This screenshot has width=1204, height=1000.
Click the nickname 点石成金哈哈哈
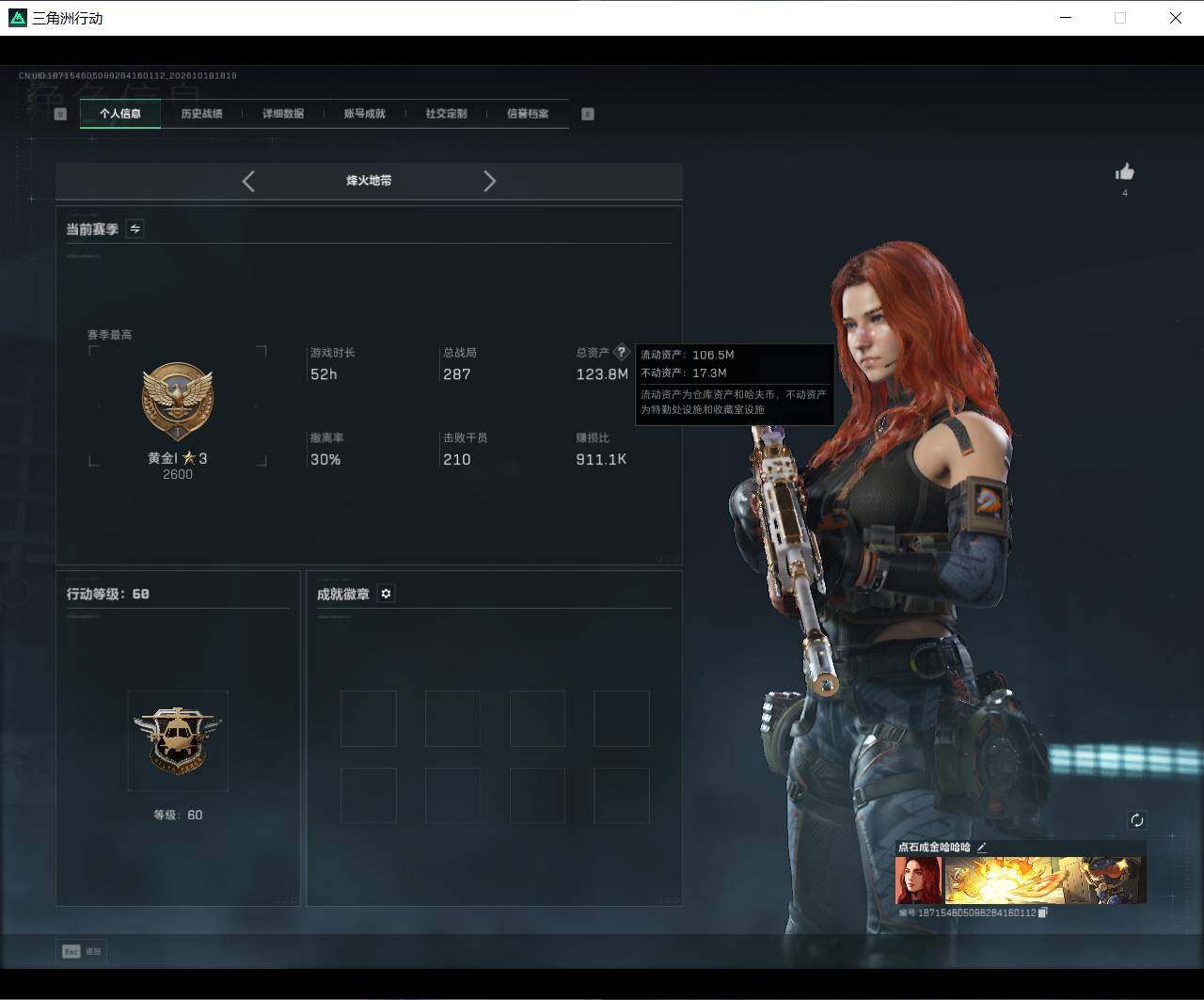click(x=934, y=847)
